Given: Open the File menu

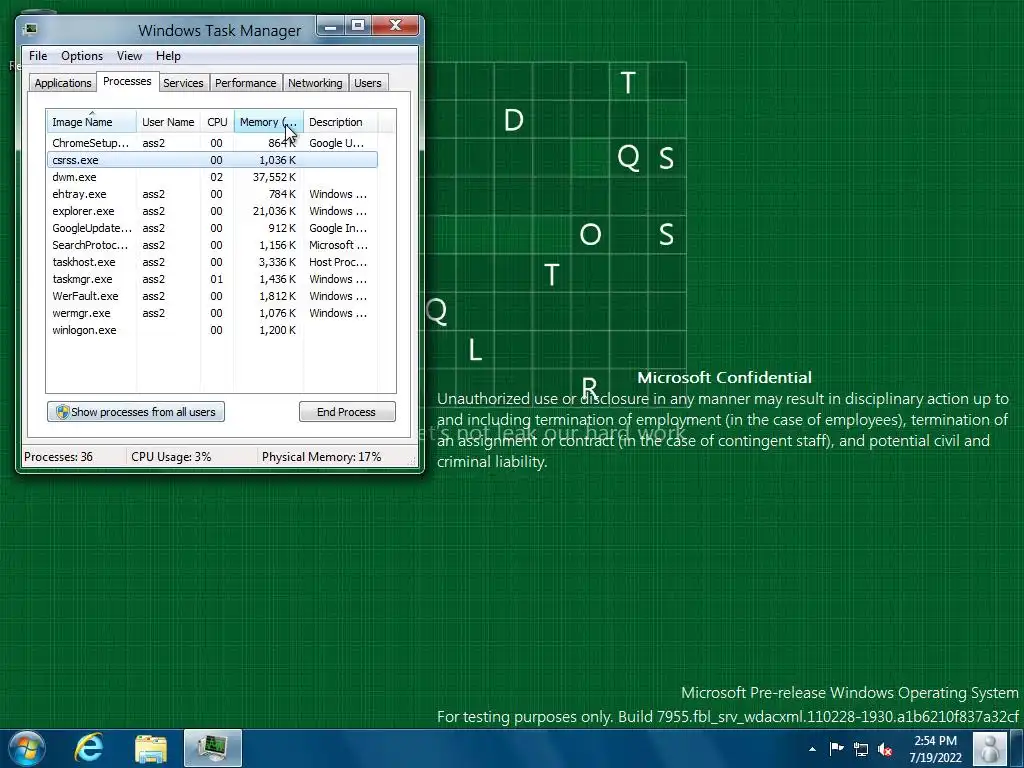Looking at the screenshot, I should pyautogui.click(x=38, y=56).
